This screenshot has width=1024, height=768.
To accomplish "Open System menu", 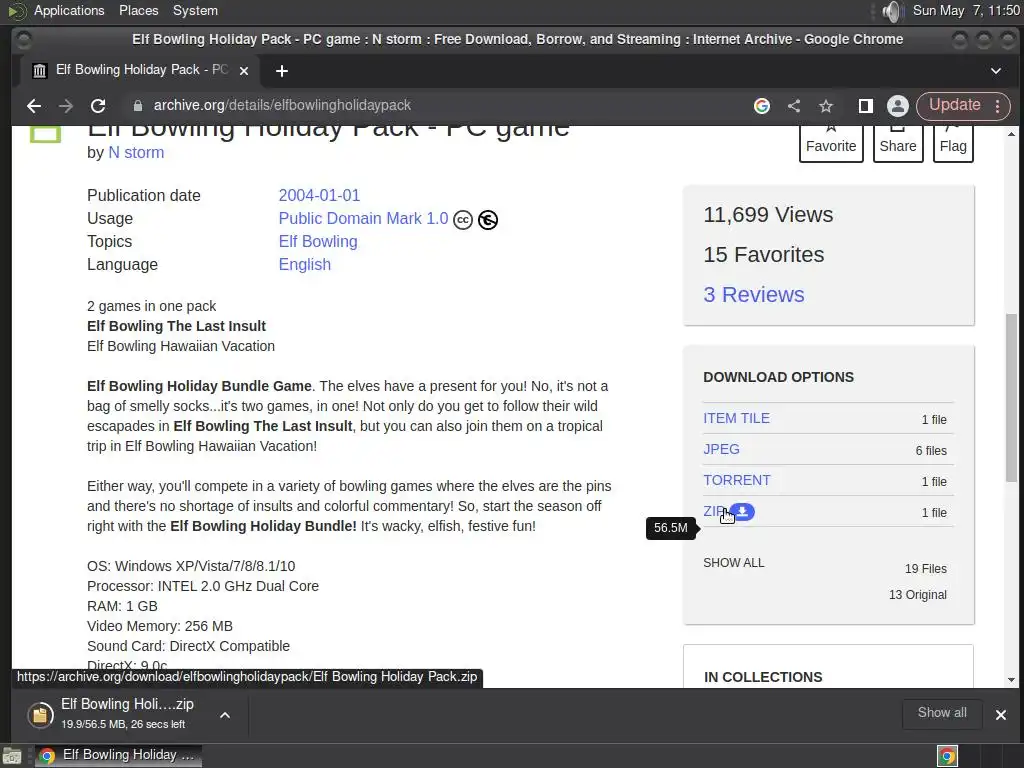I will tap(195, 10).
